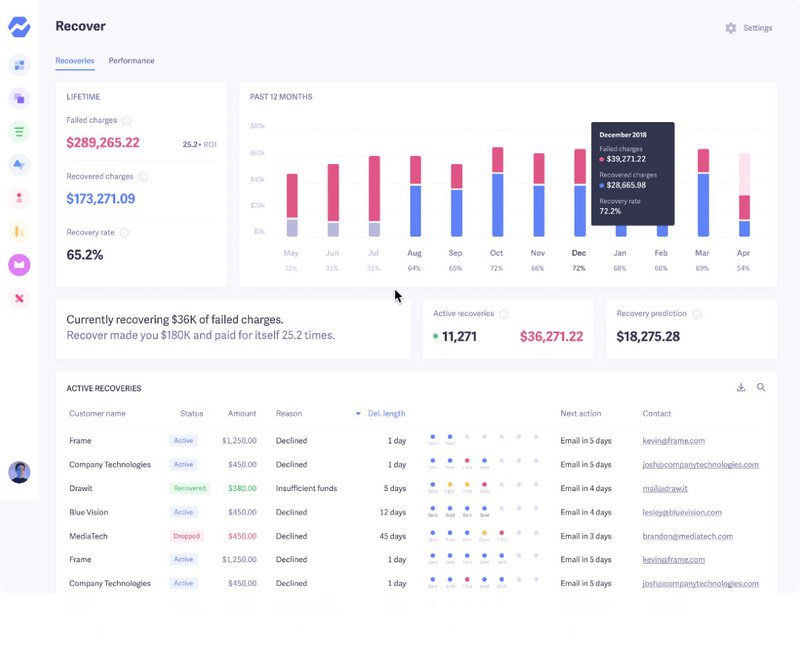The image size is (800, 662).
Task: Toggle the Dropped badge for MediaTech
Action: [186, 536]
